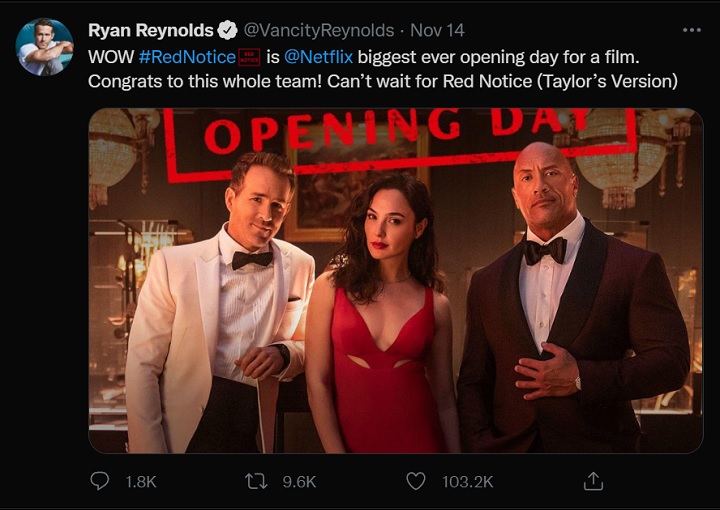The height and width of the screenshot is (510, 720).
Task: Click the Red Notice hashtag emoji
Action: coord(251,57)
